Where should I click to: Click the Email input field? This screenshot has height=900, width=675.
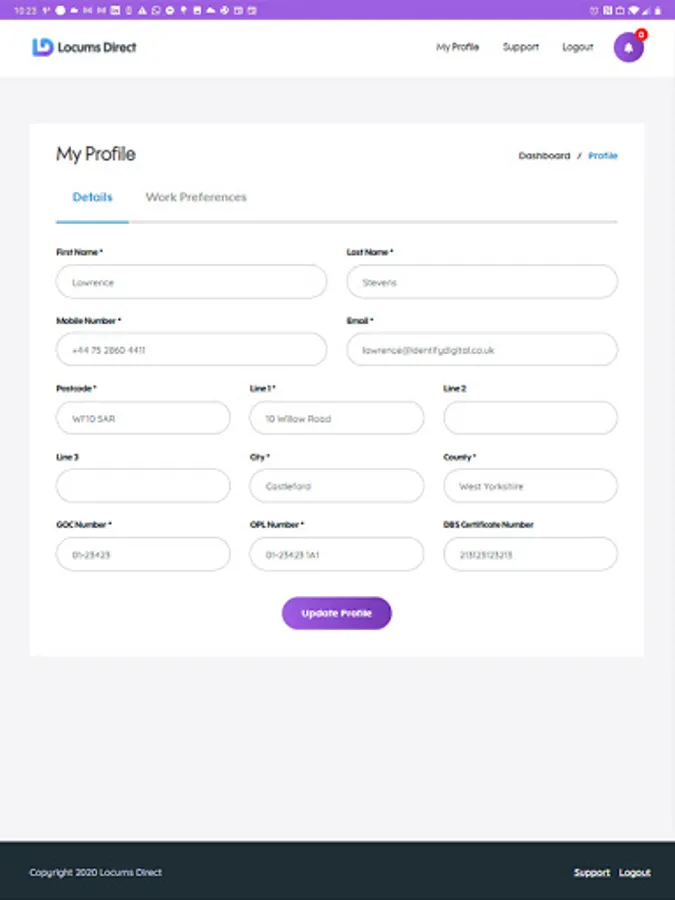pyautogui.click(x=482, y=350)
